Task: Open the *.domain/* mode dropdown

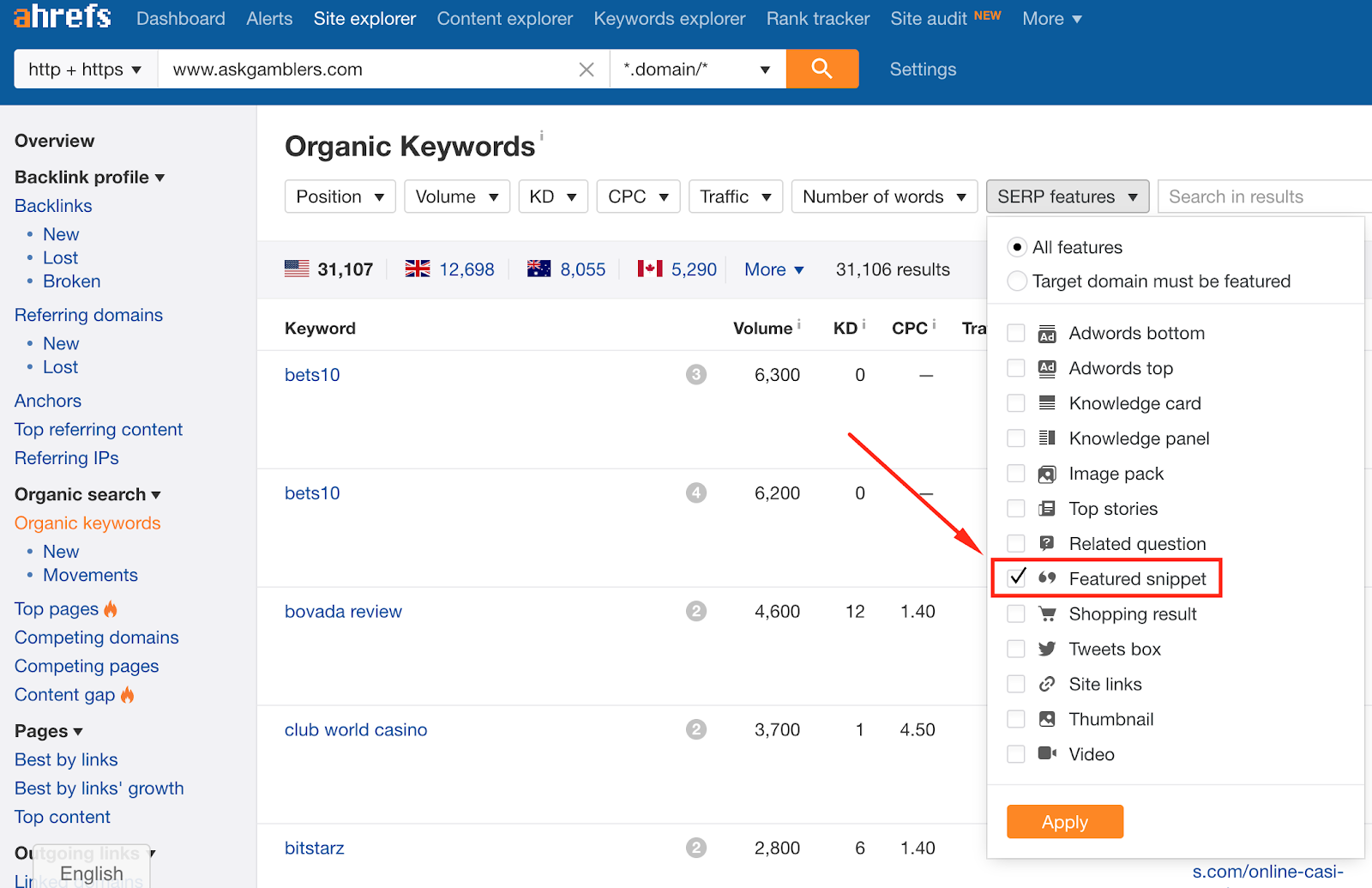Action: pos(697,69)
